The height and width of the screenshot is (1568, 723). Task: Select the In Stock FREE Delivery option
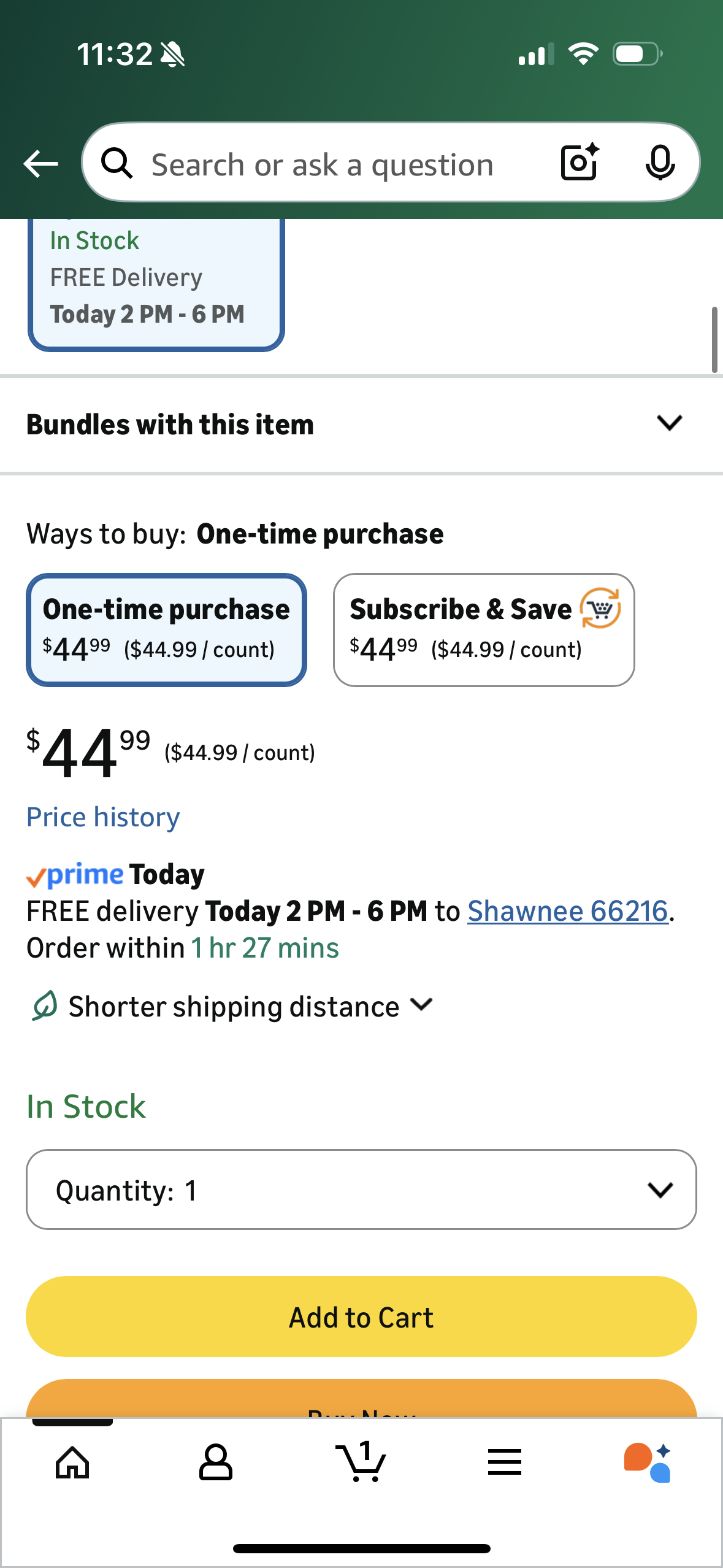click(156, 283)
